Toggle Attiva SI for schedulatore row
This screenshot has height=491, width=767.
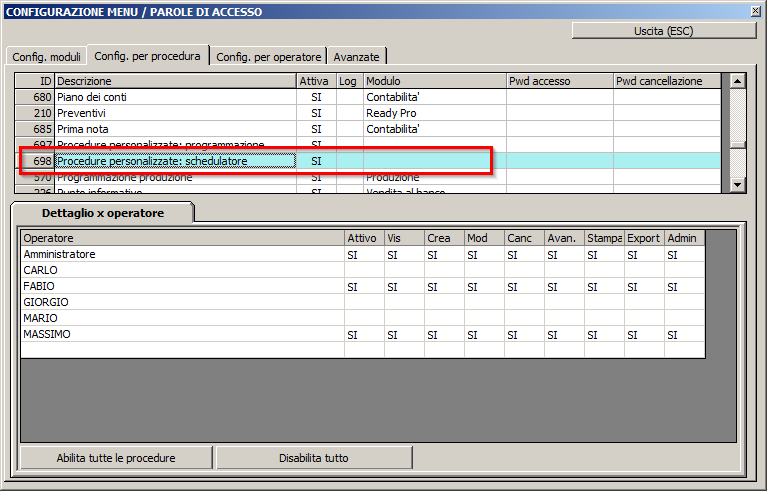pos(316,161)
